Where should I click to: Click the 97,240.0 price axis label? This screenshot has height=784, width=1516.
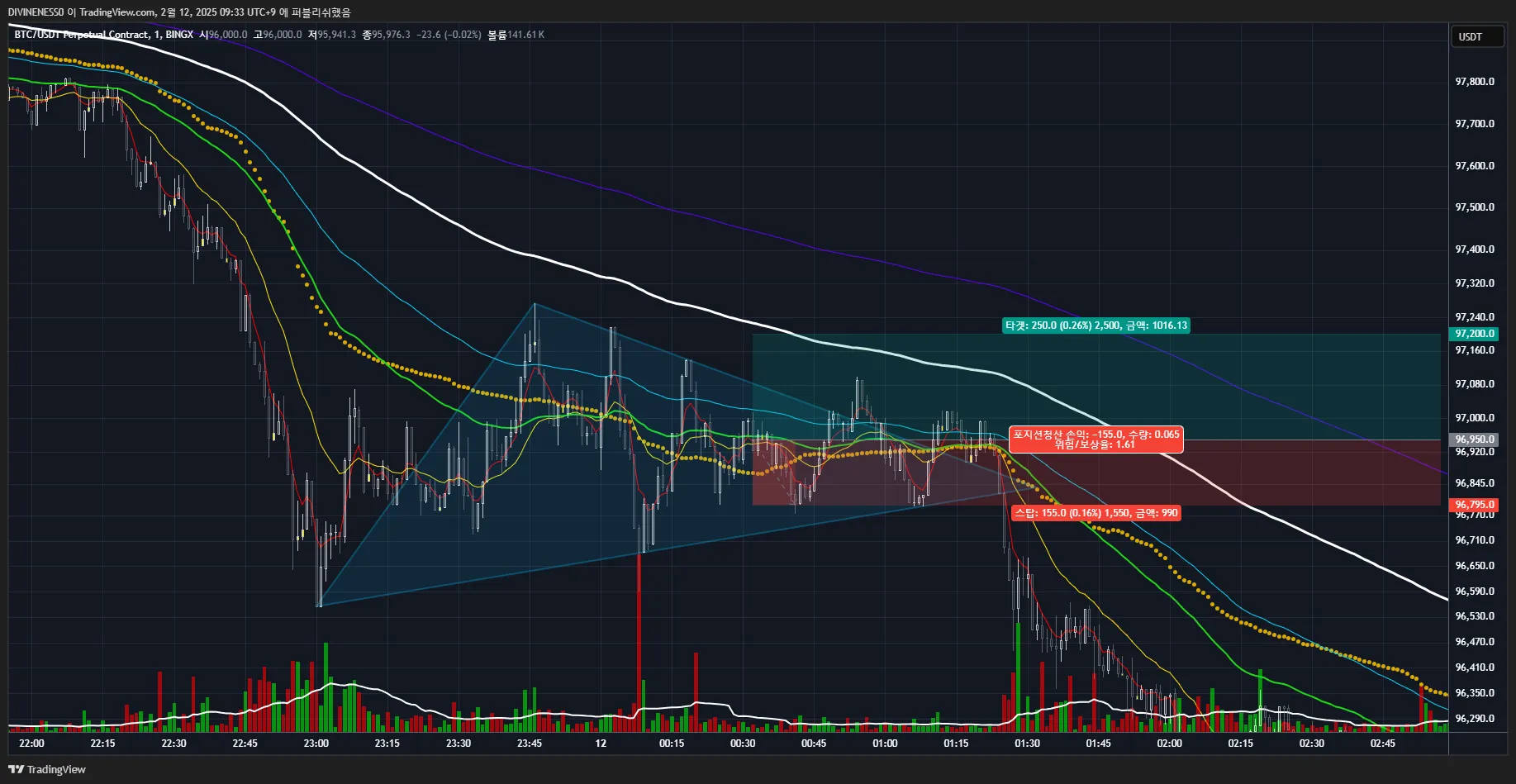tap(1475, 317)
